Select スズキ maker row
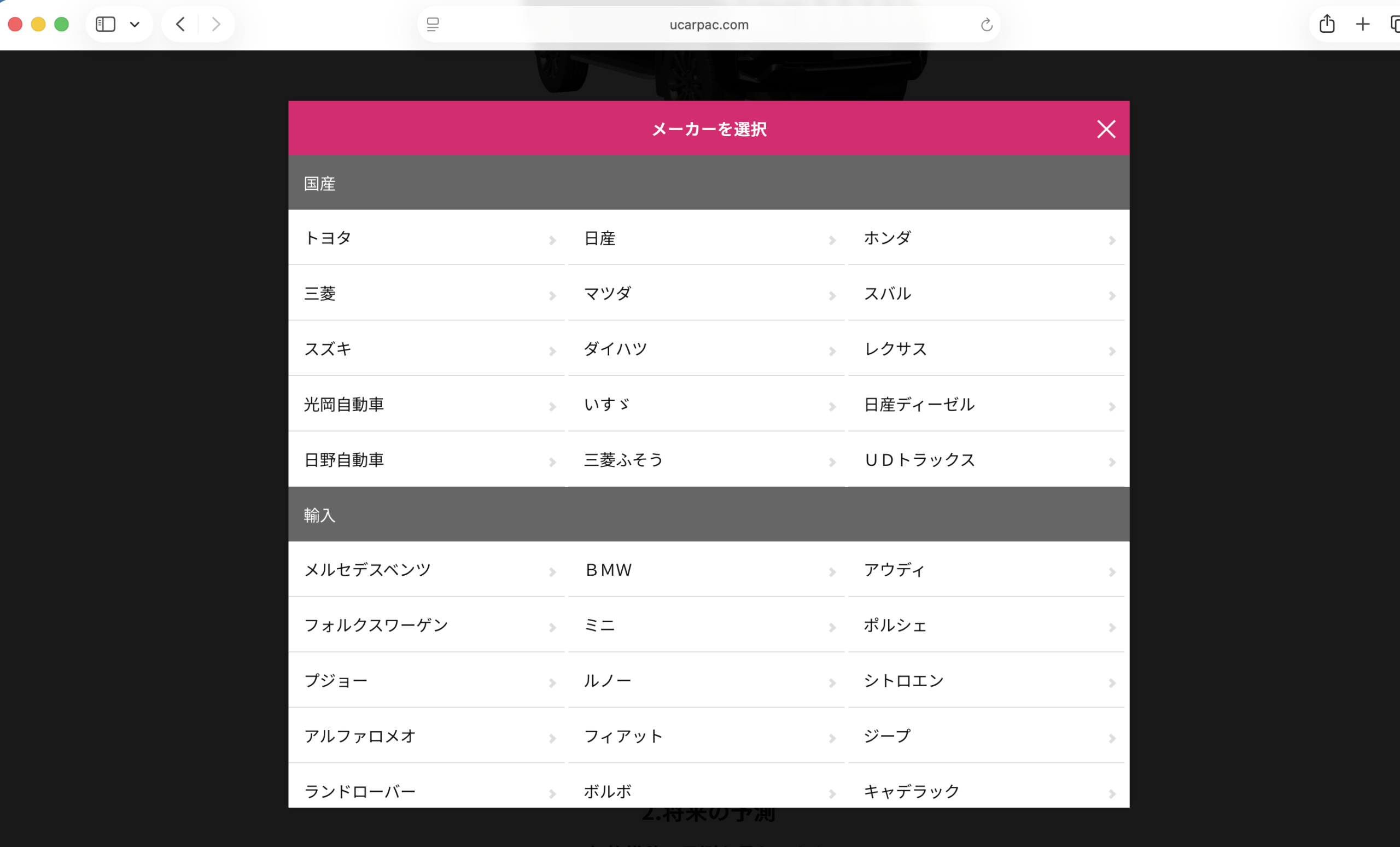The height and width of the screenshot is (847, 1400). click(x=427, y=349)
